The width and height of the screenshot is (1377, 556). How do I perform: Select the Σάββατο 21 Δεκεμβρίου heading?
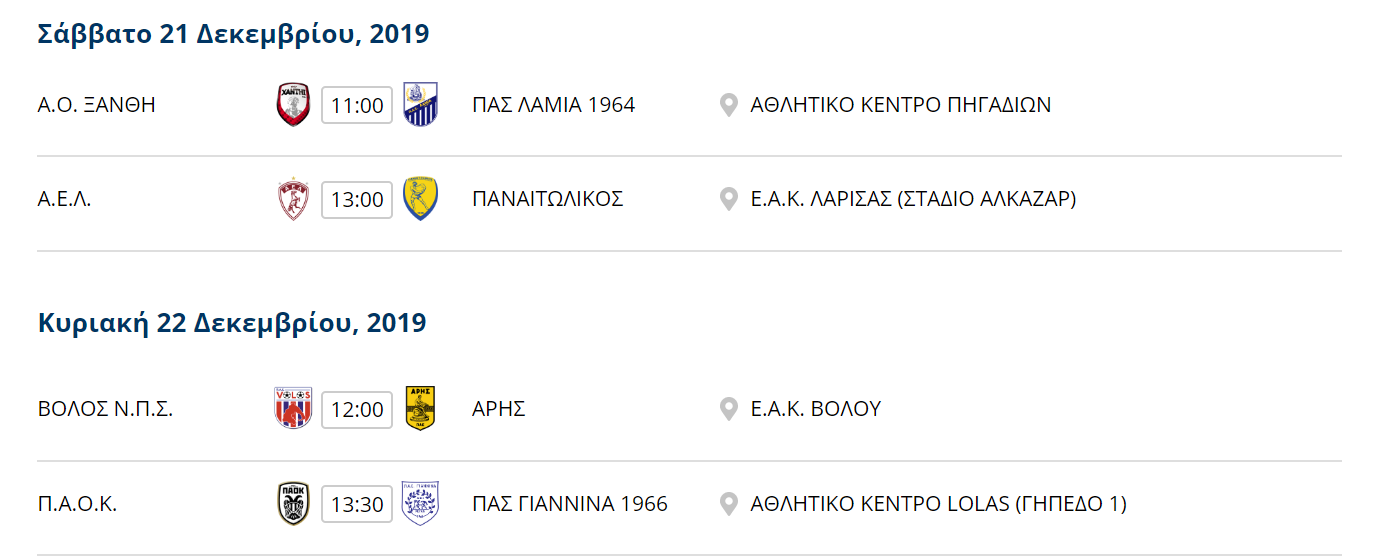tap(233, 34)
